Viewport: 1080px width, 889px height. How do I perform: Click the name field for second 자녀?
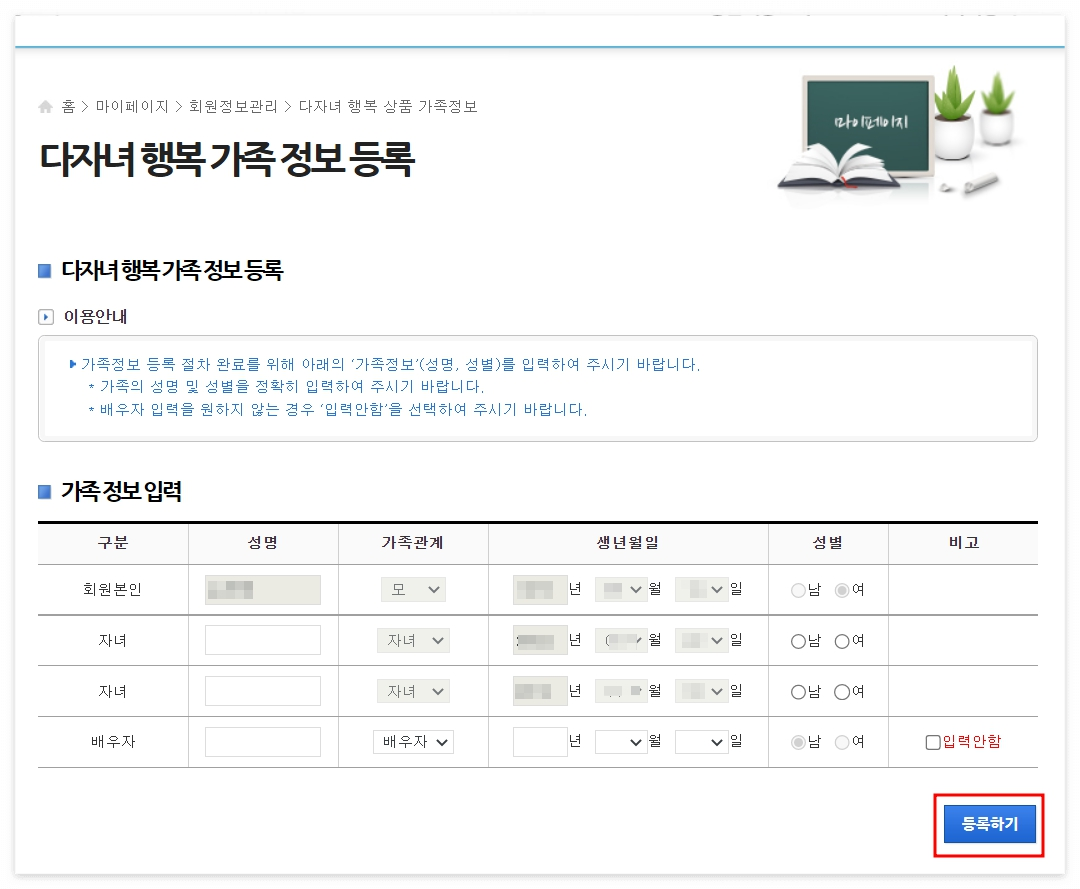coord(262,691)
